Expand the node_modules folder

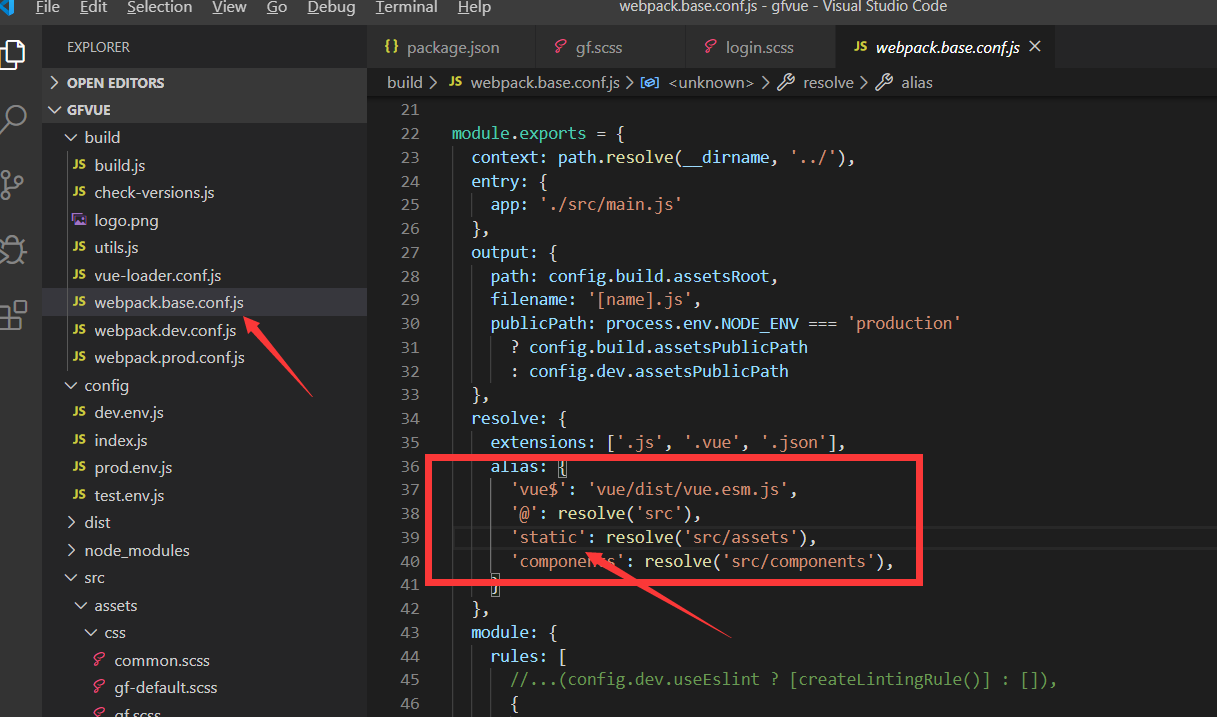70,550
